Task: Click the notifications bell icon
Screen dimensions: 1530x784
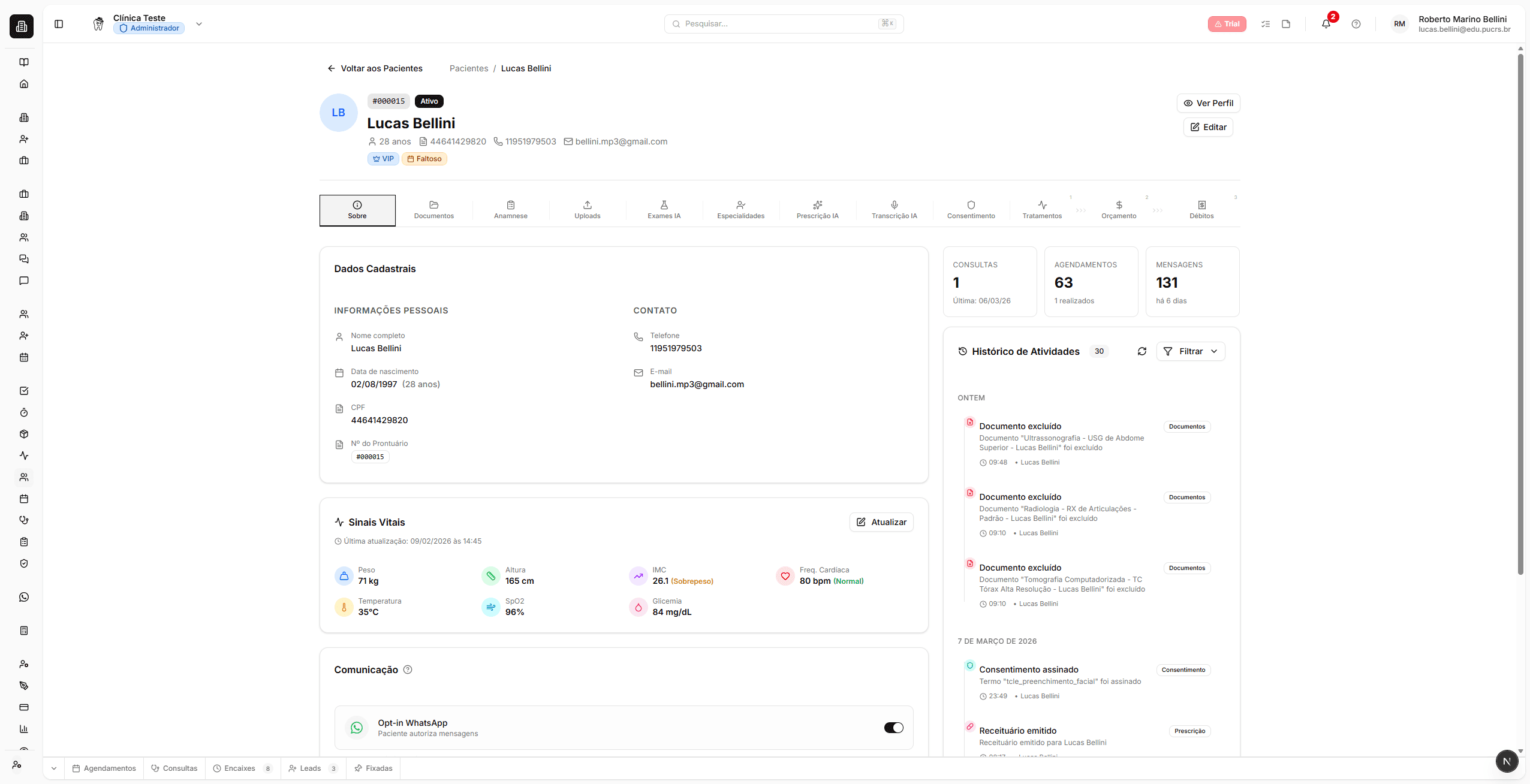Action: click(1326, 24)
